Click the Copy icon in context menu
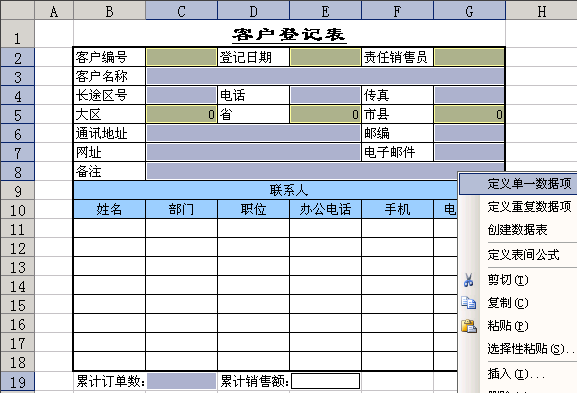 click(468, 303)
